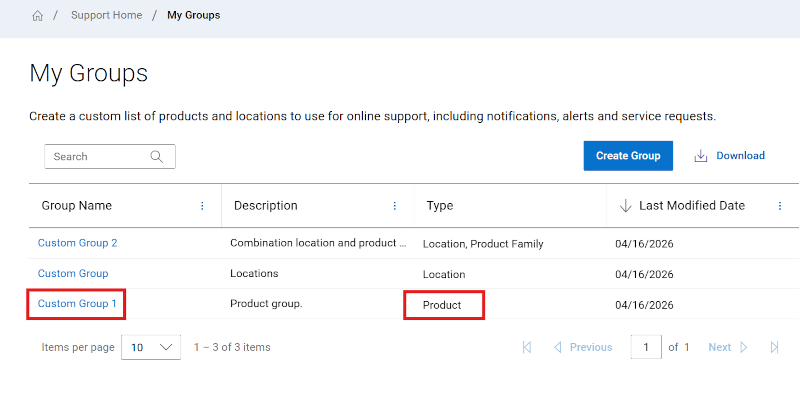Sort by Type column header
Viewport: 800px width, 396px height.
coord(440,206)
